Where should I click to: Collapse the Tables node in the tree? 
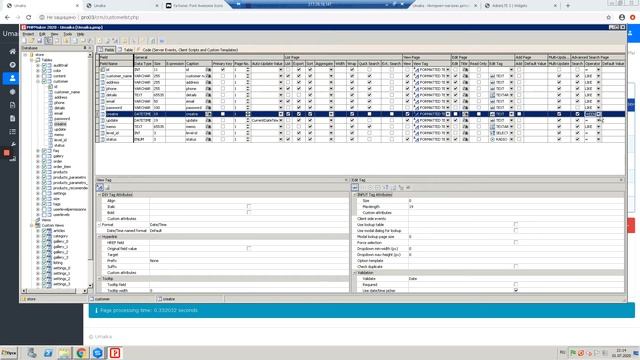click(x=32, y=60)
